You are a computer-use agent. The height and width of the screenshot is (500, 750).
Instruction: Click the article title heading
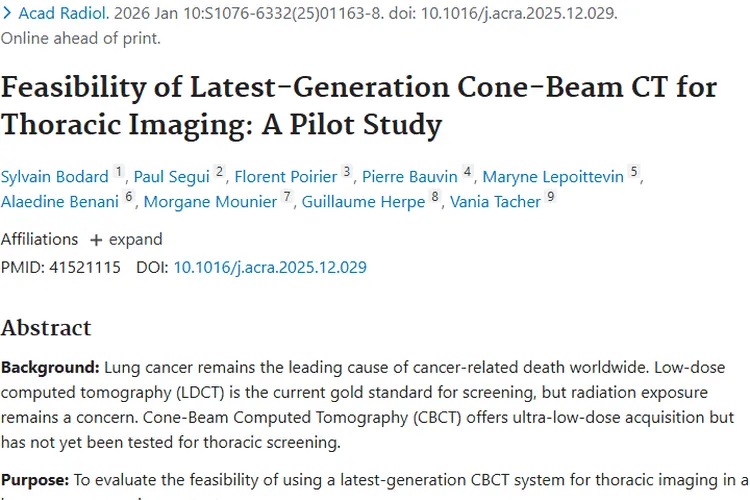coord(358,106)
